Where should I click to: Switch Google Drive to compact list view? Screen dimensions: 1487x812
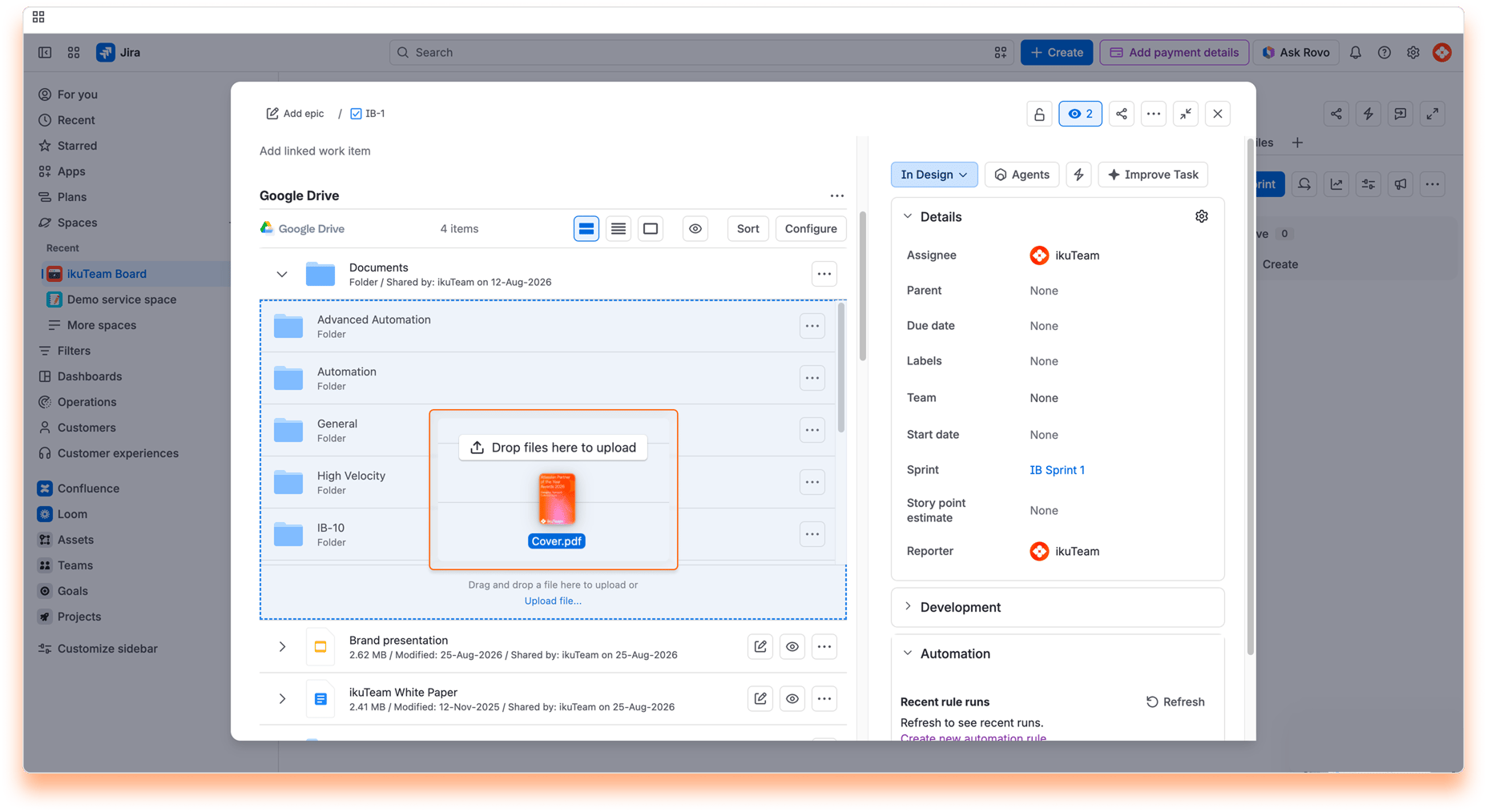pyautogui.click(x=619, y=229)
